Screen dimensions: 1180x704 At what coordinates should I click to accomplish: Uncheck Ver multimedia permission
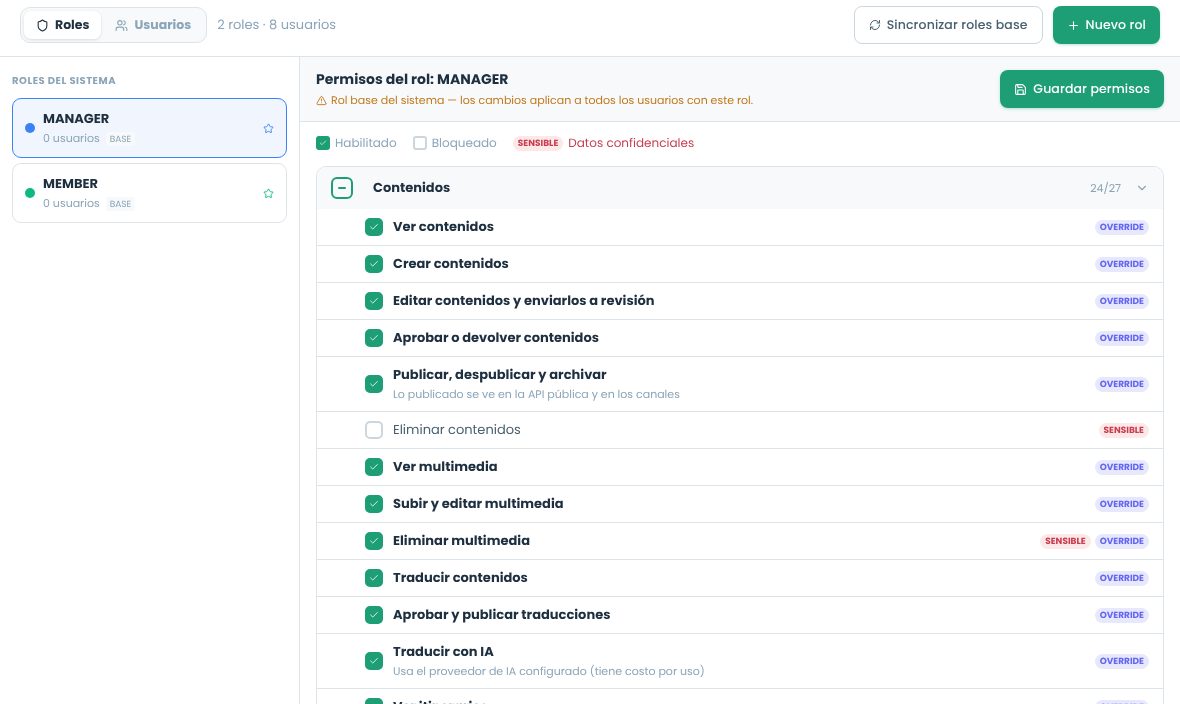(374, 467)
